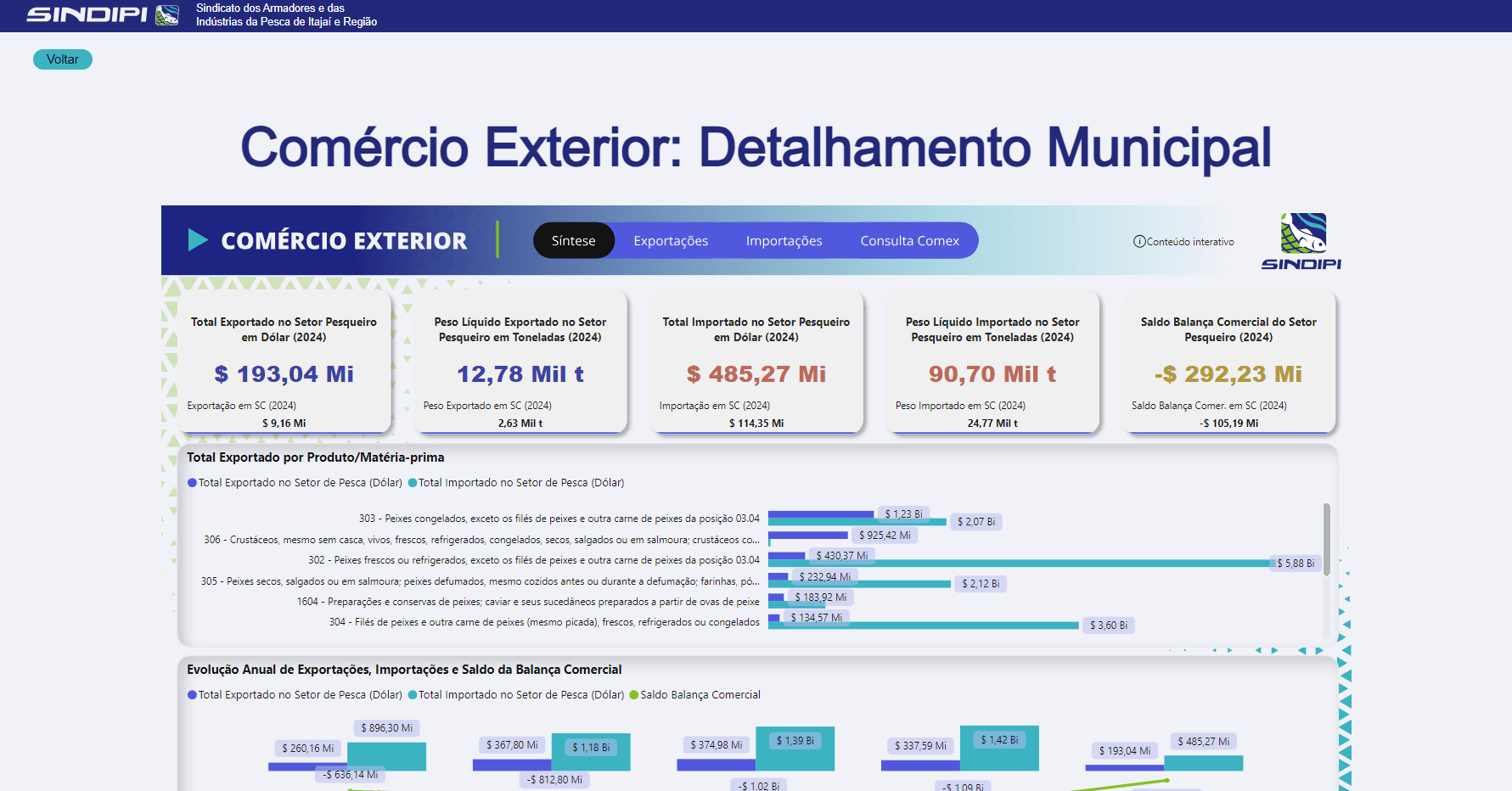The height and width of the screenshot is (791, 1512).
Task: Open the Importações tab
Action: 784,241
